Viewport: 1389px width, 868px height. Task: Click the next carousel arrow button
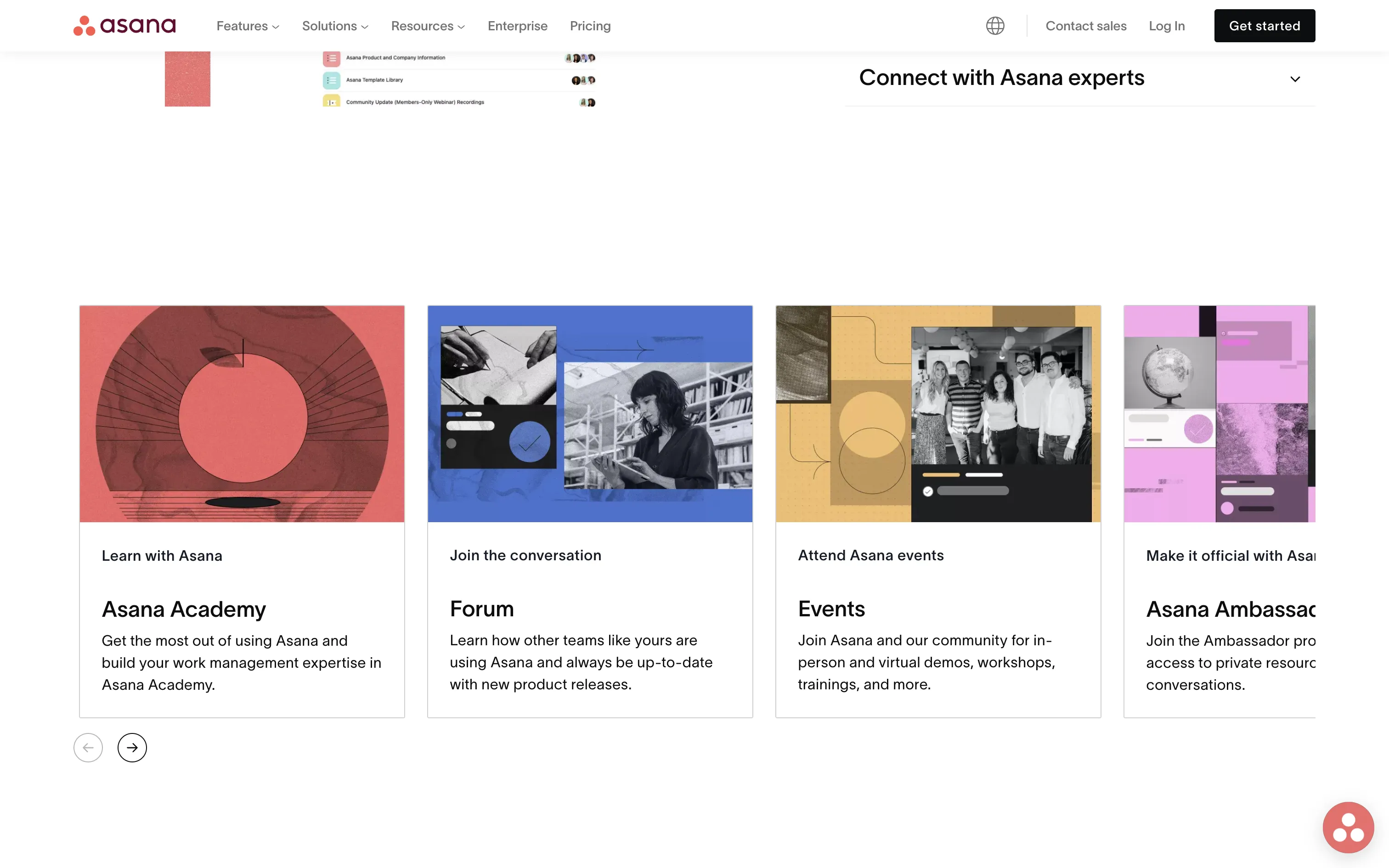coord(132,748)
